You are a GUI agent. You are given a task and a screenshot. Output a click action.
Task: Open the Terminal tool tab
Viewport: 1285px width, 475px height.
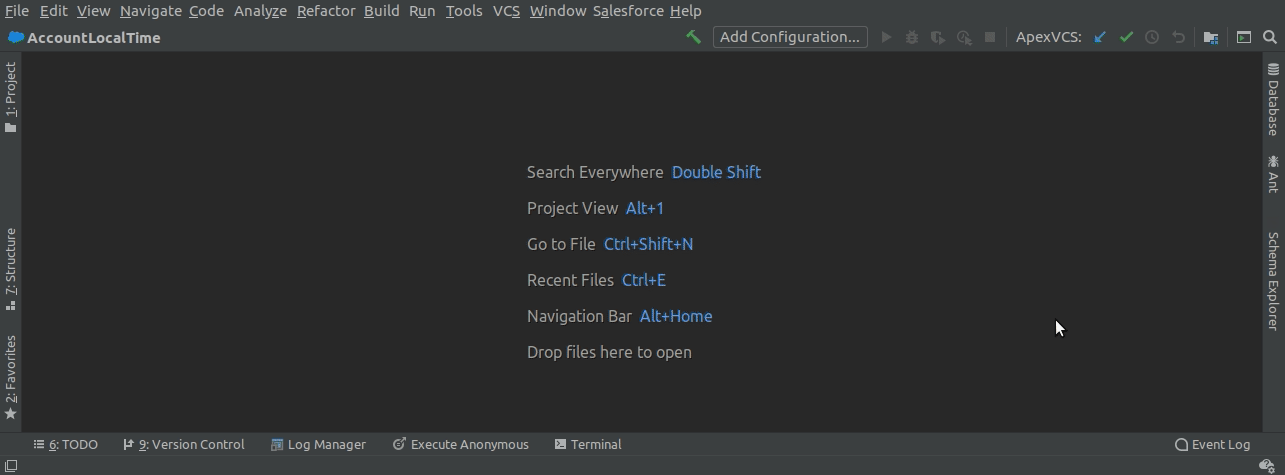[x=588, y=445]
